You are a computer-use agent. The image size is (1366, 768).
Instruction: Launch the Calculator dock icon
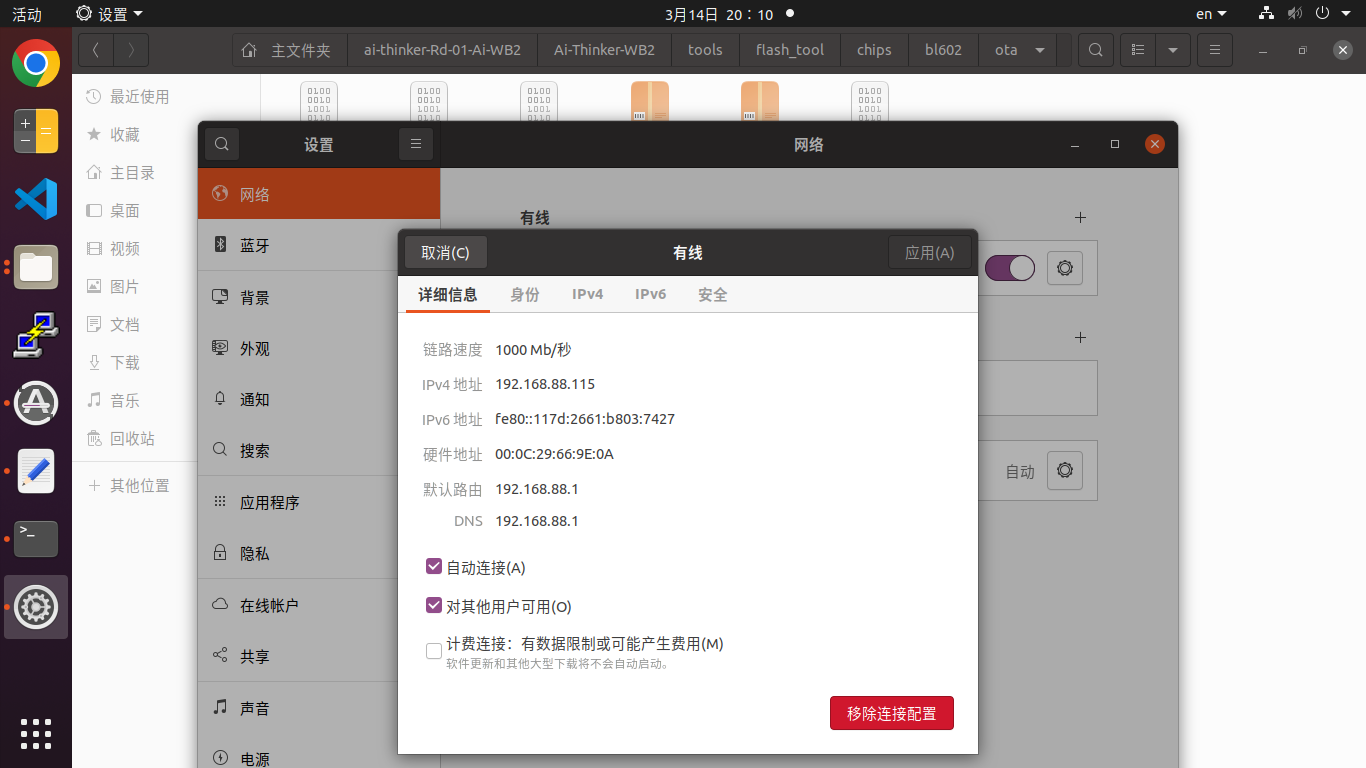click(36, 132)
